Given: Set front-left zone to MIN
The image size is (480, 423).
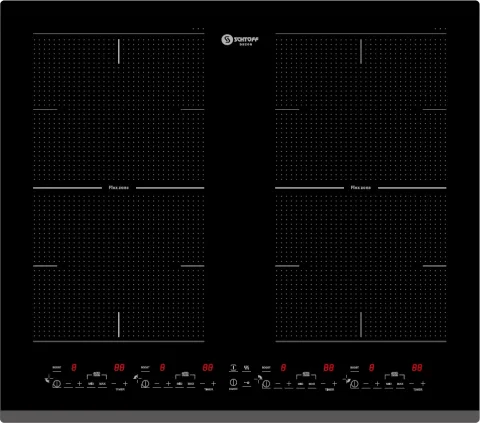Looking at the screenshot, I should coord(91,384).
